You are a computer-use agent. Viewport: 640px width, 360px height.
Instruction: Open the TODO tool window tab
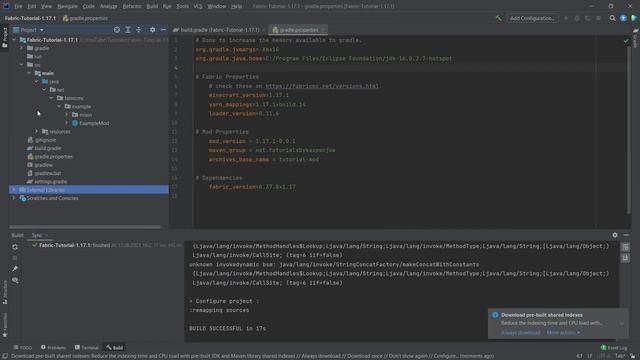click(23, 348)
